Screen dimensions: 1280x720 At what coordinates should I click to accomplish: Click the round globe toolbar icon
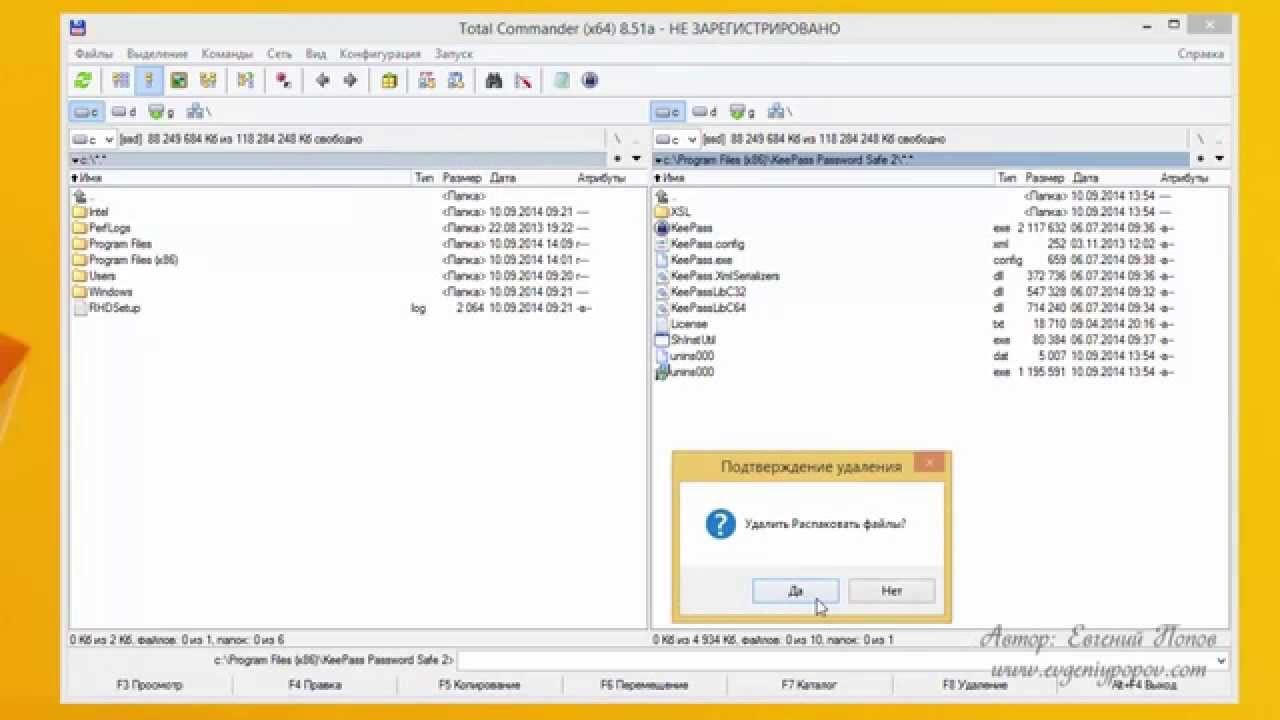tap(590, 81)
